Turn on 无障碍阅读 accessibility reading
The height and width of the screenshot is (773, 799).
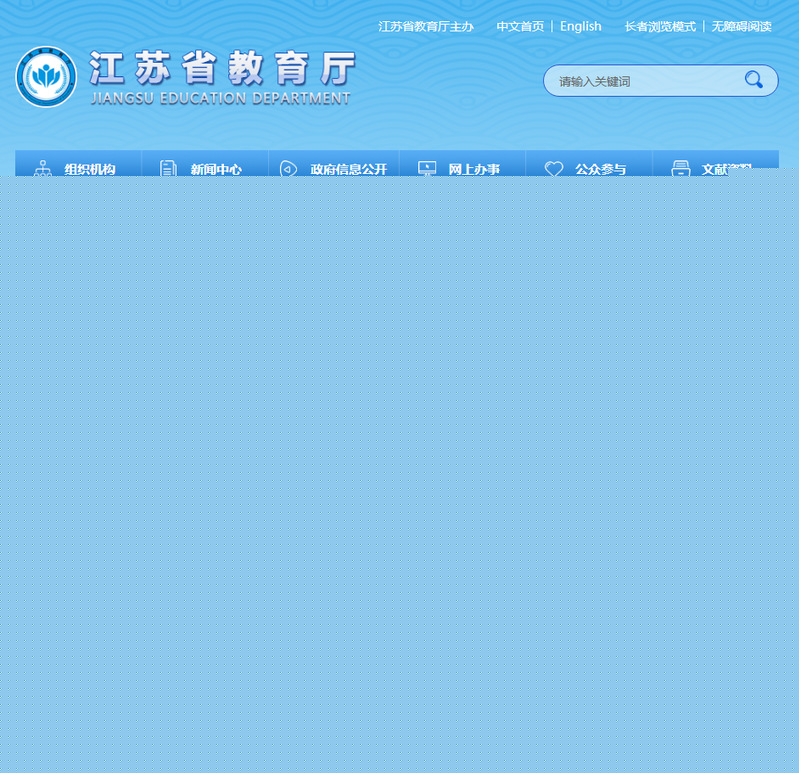[741, 26]
